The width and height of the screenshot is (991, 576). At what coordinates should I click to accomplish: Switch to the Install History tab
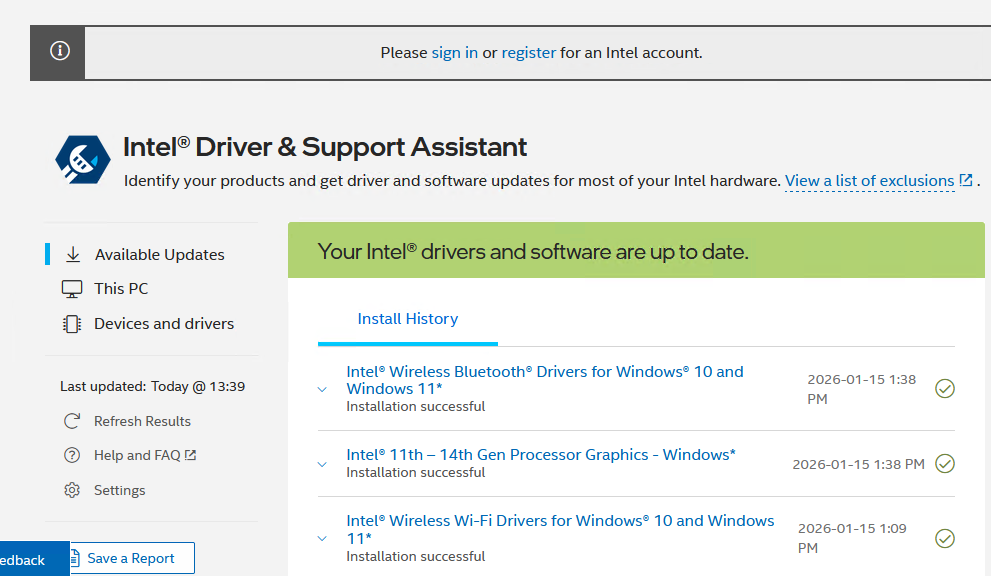[x=407, y=318]
